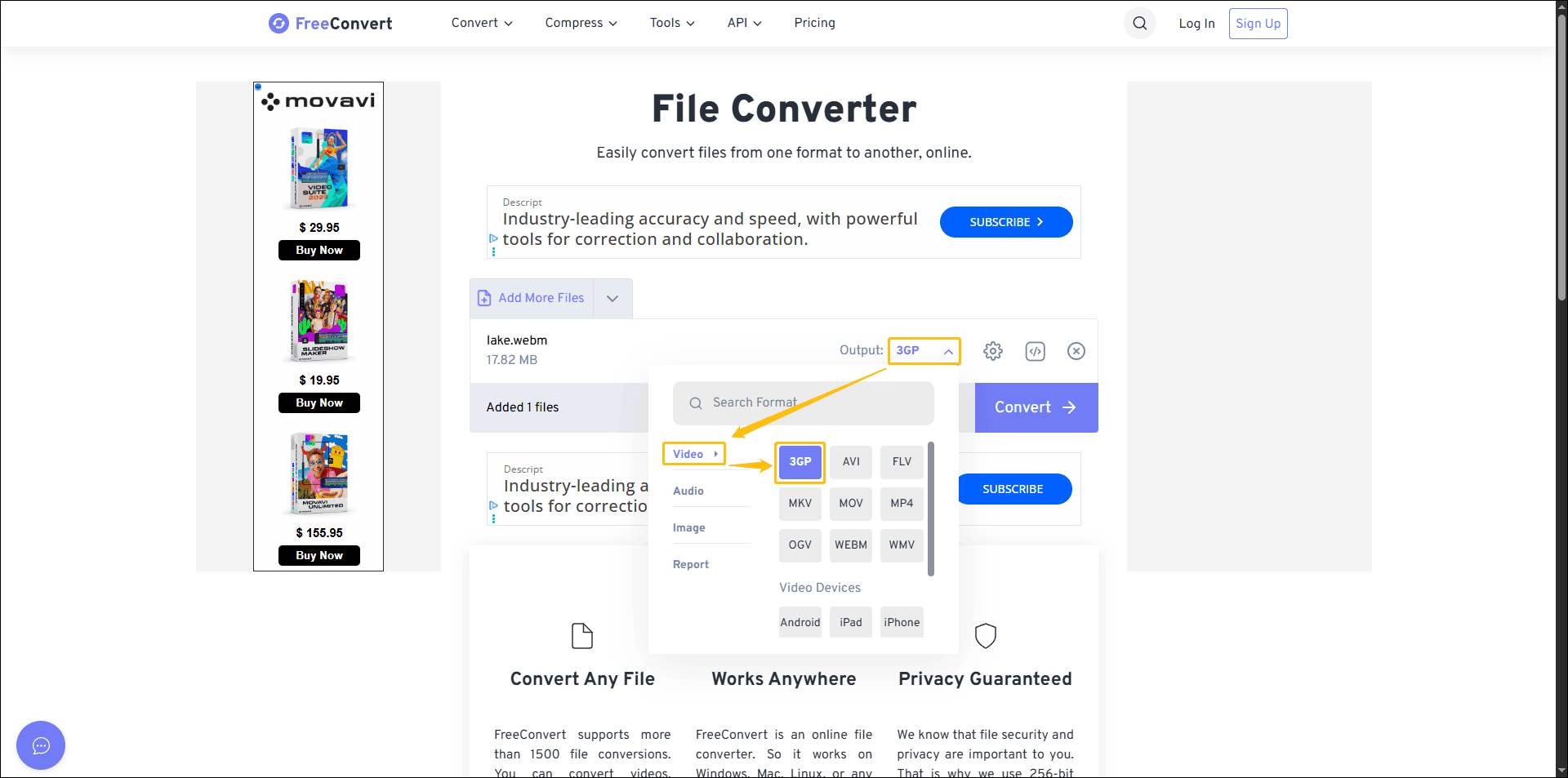Screen dimensions: 1568x778
Task: Choose the MP4 output format
Action: point(902,504)
